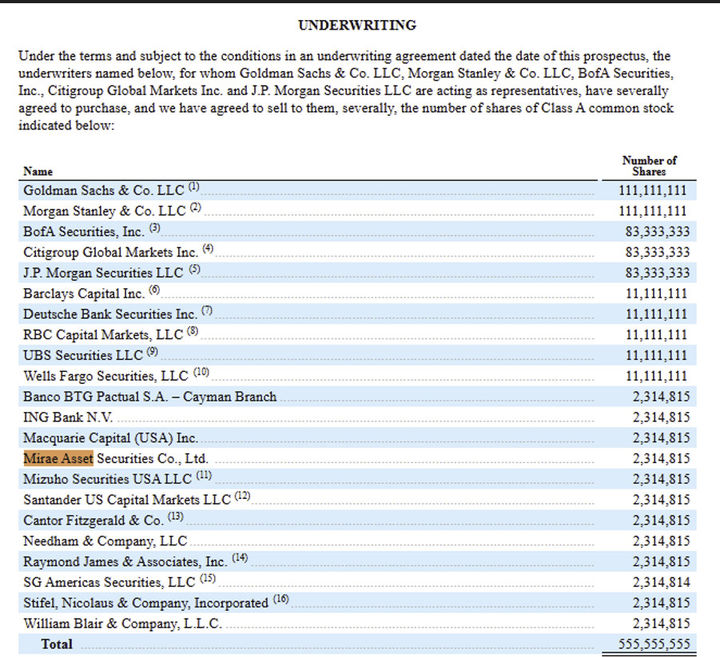
Task: Click SG Americas share count 2,314,814
Action: coord(661,582)
